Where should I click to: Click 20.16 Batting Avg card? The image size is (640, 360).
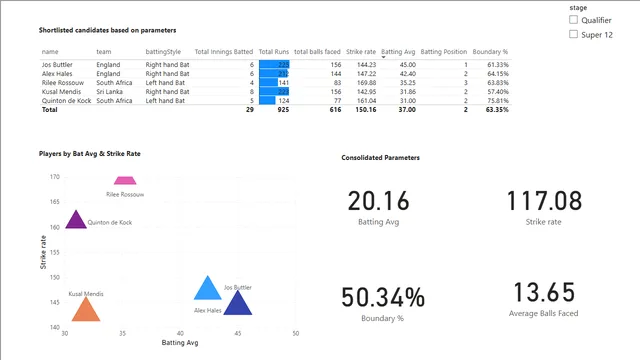pyautogui.click(x=378, y=207)
